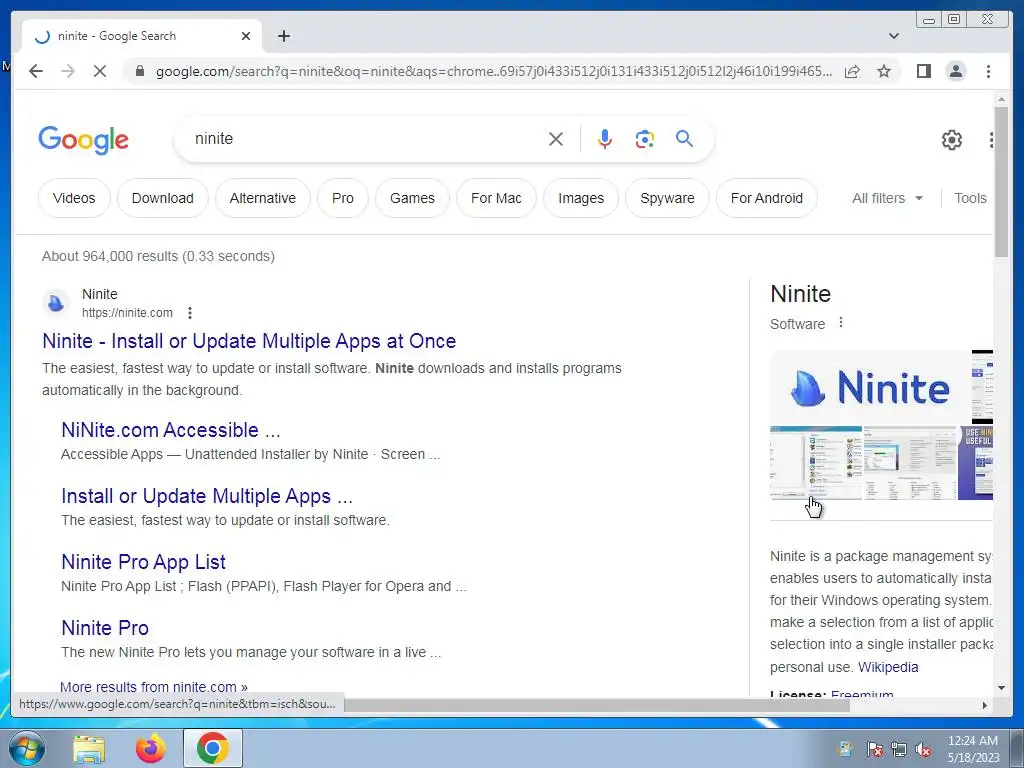Open options dots beside ninite.com URL

pos(189,313)
